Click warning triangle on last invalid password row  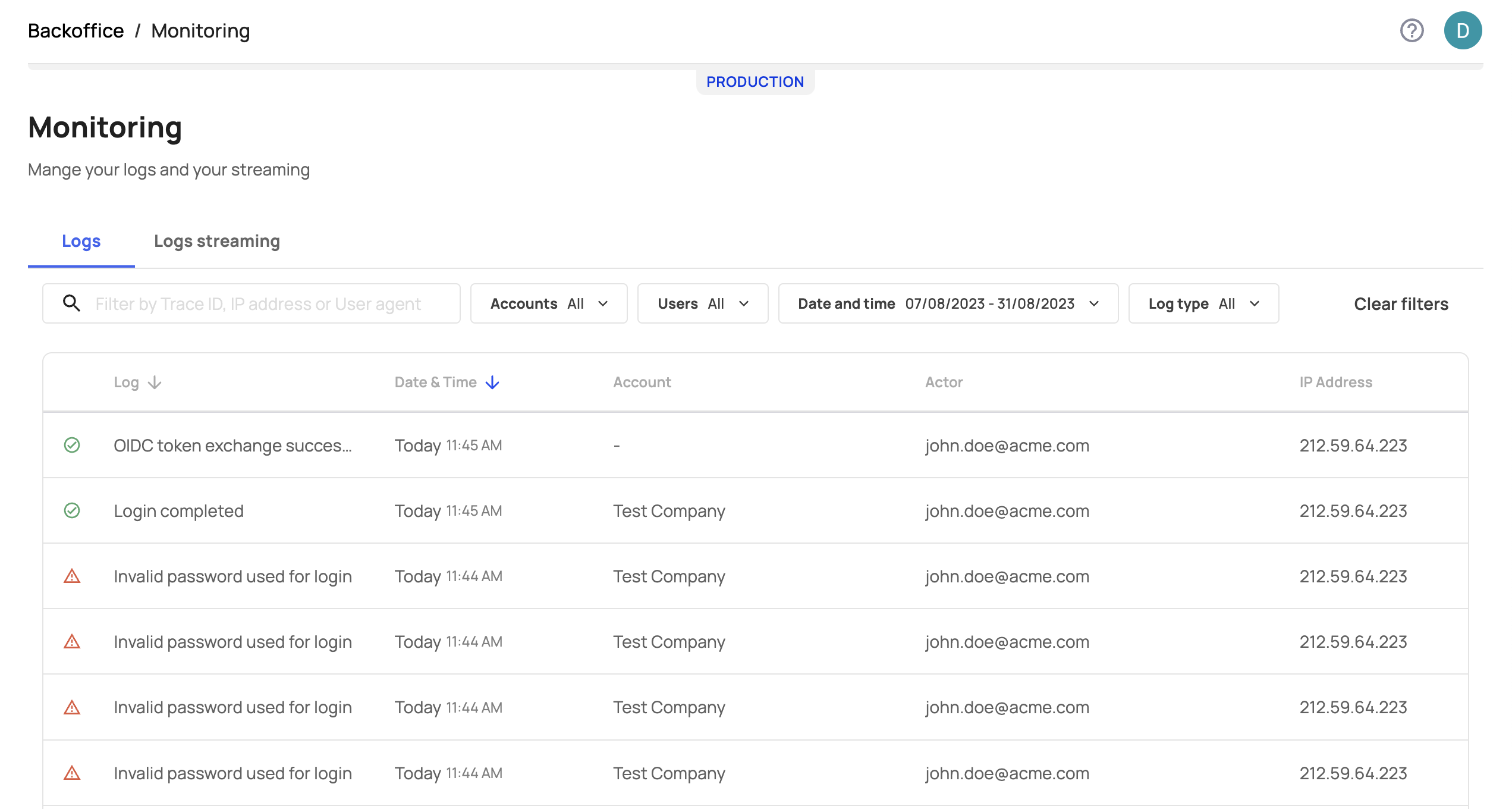pos(72,773)
